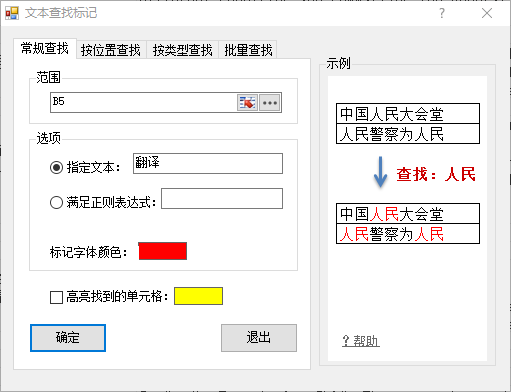
Task: Open the 帮助 link
Action: coord(361,341)
